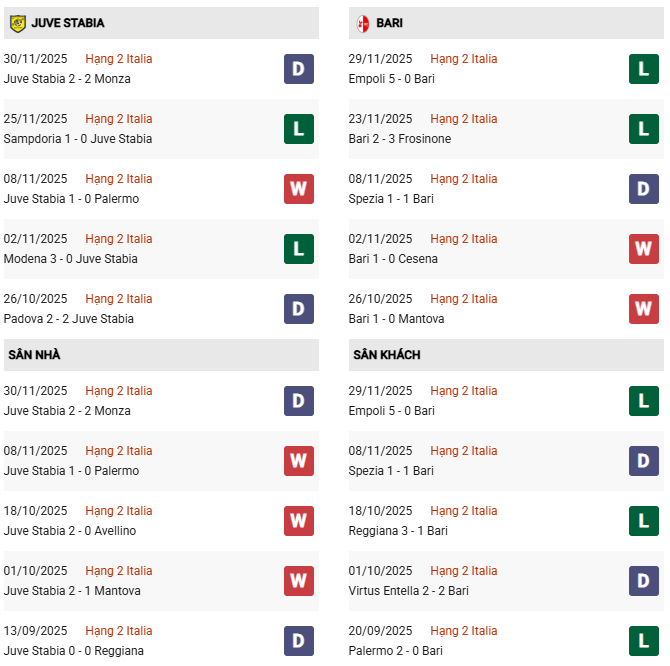Open Hạng 2 Italia link dated 20/09/2025
Image resolution: width=670 pixels, height=666 pixels.
[464, 631]
